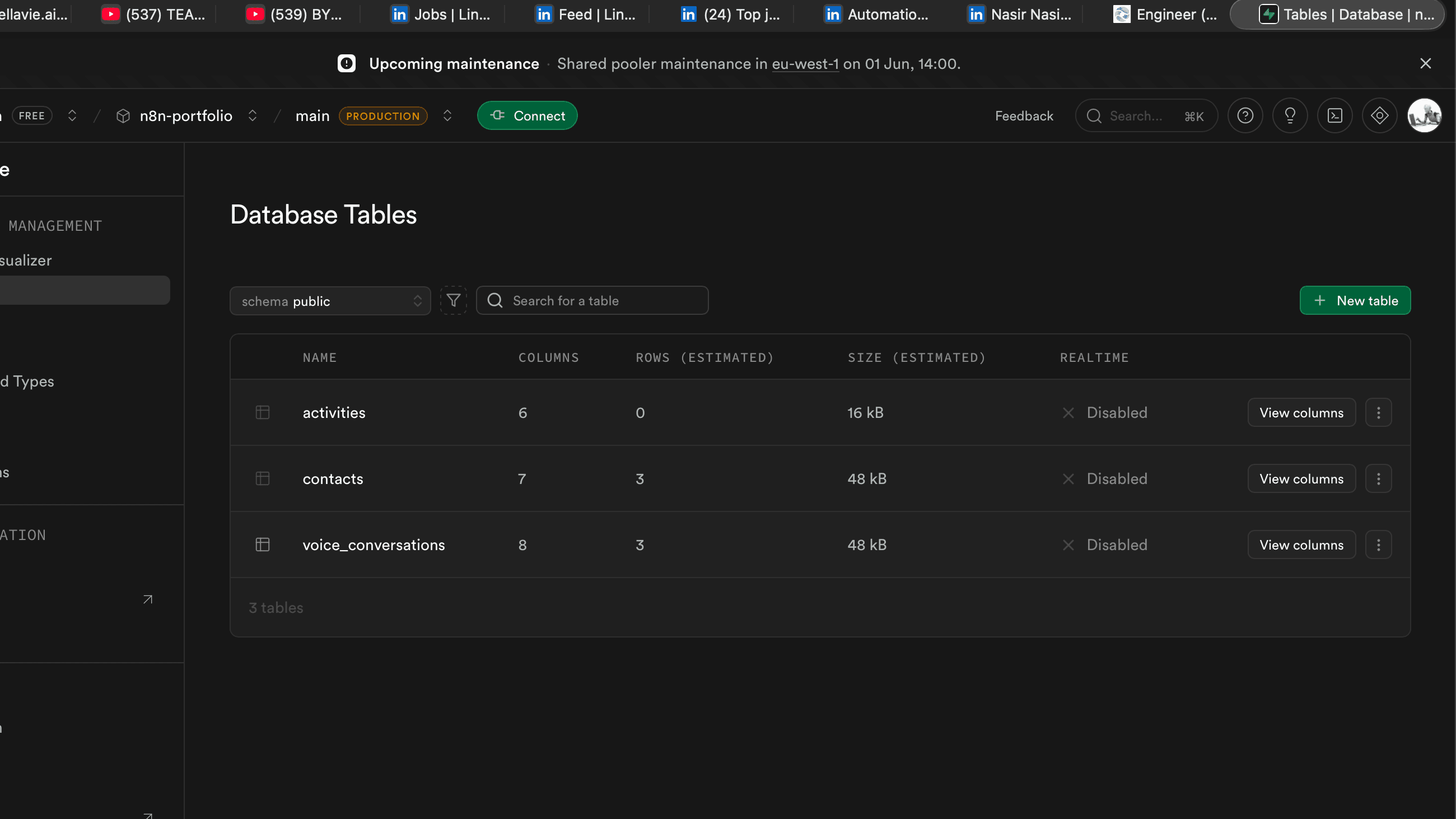This screenshot has width=1456, height=819.
Task: View columns of contacts table
Action: pyautogui.click(x=1301, y=479)
